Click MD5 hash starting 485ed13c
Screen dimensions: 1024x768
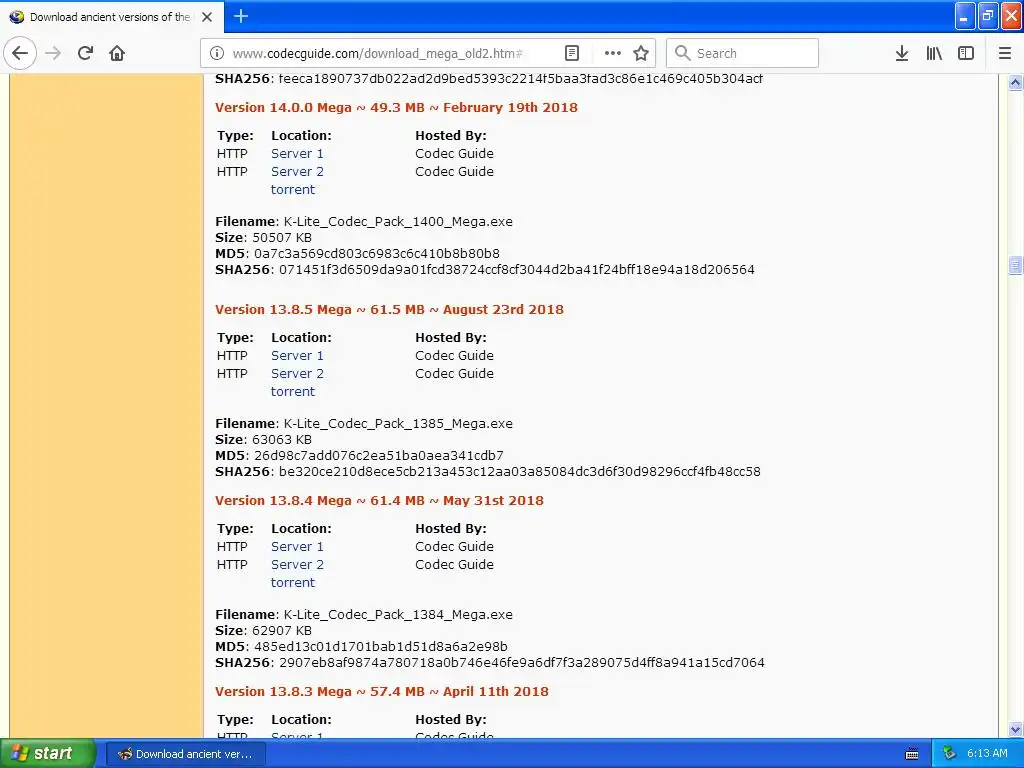tap(381, 647)
